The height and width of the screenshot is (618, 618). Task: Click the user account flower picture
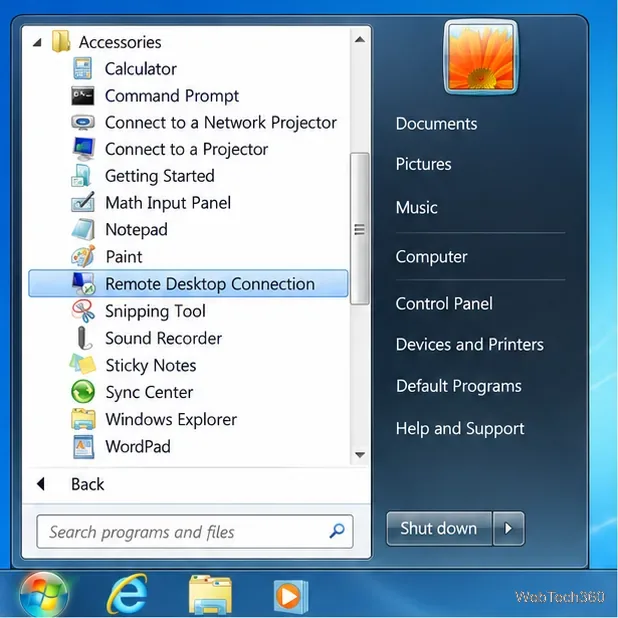pyautogui.click(x=481, y=57)
